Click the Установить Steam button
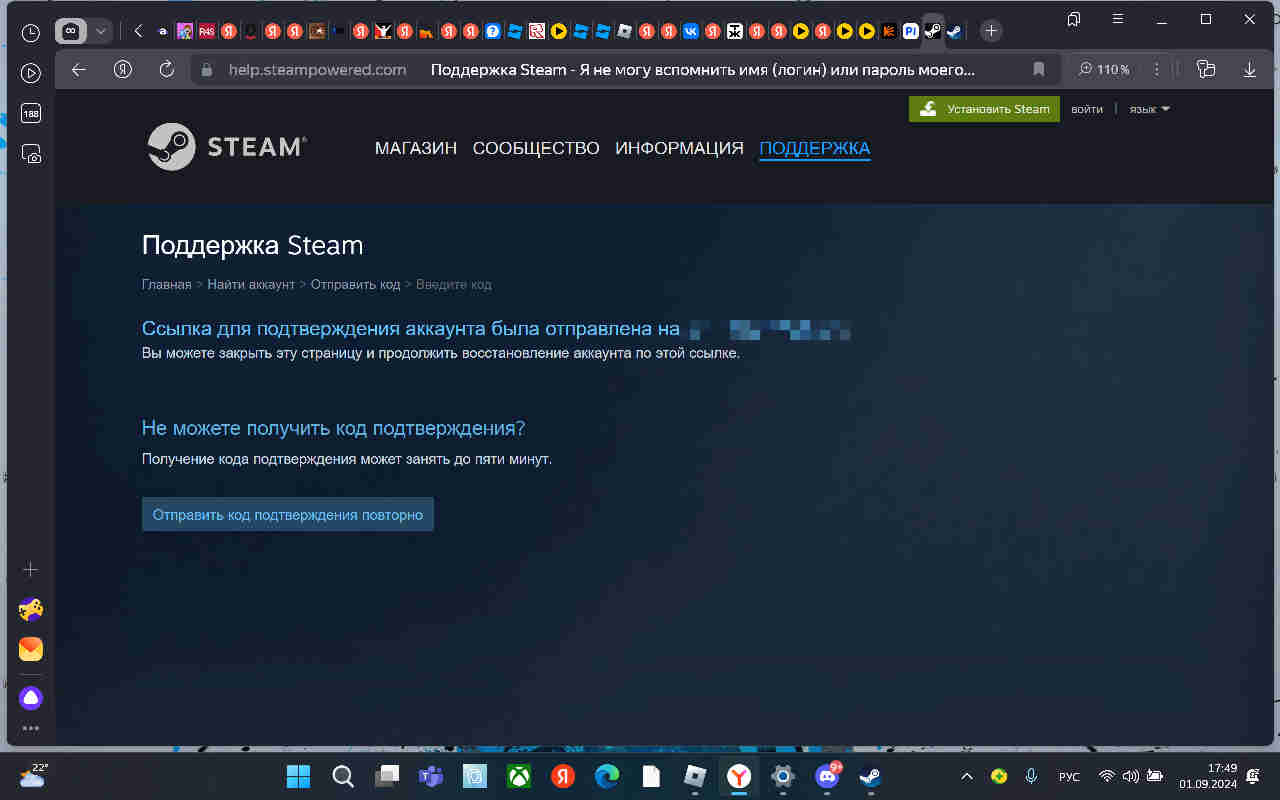Image resolution: width=1280 pixels, height=800 pixels. (984, 109)
